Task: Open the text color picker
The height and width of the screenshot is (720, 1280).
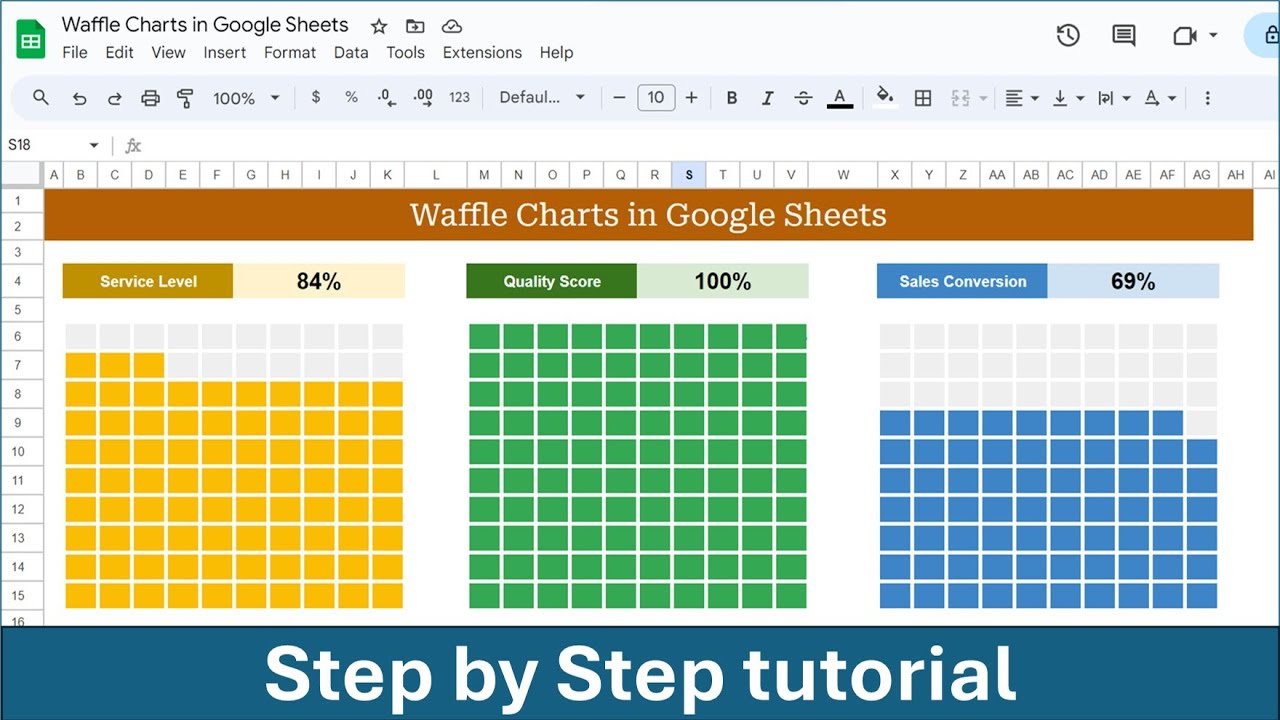Action: click(x=840, y=98)
